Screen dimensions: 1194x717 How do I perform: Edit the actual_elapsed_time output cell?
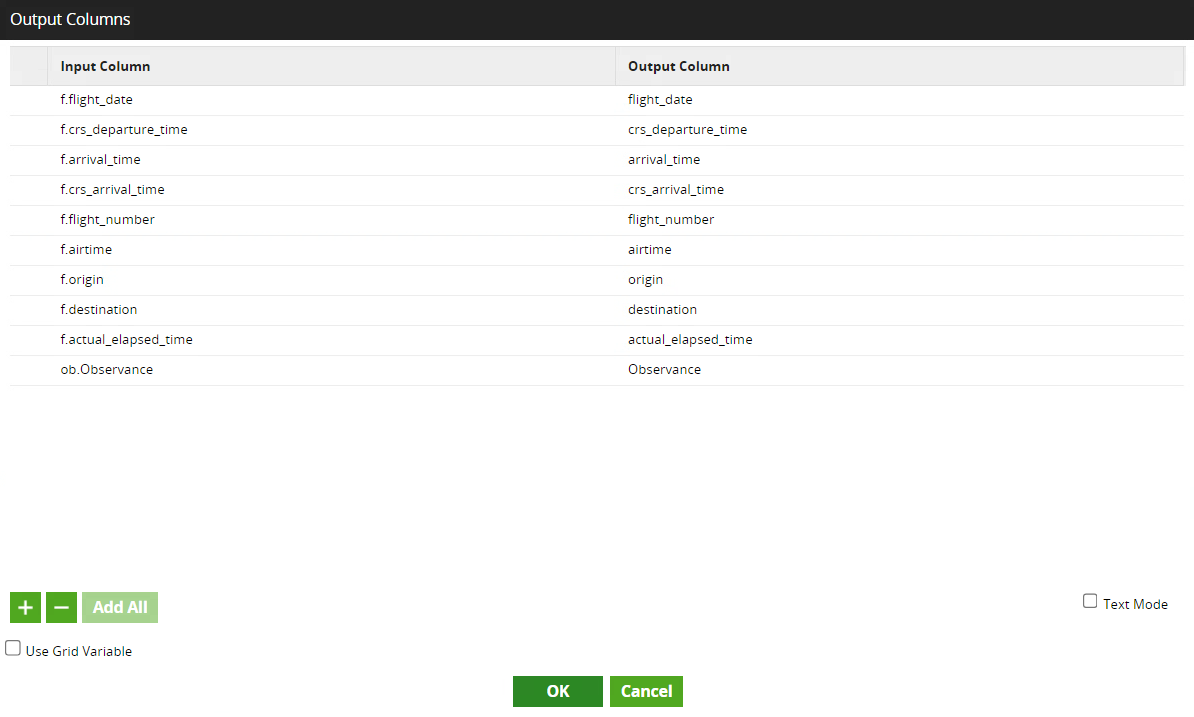[690, 340]
